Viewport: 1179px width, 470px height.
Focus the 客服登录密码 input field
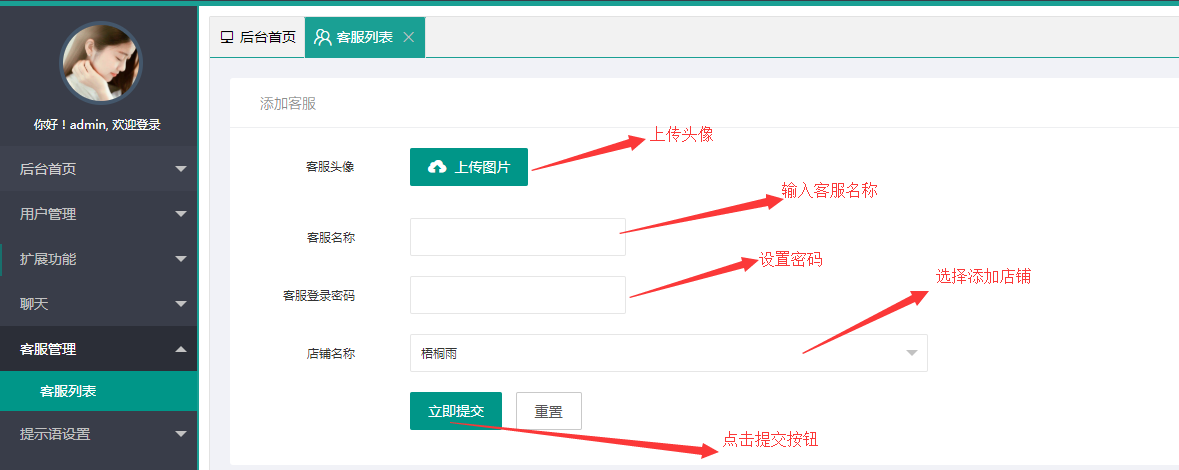tap(517, 295)
